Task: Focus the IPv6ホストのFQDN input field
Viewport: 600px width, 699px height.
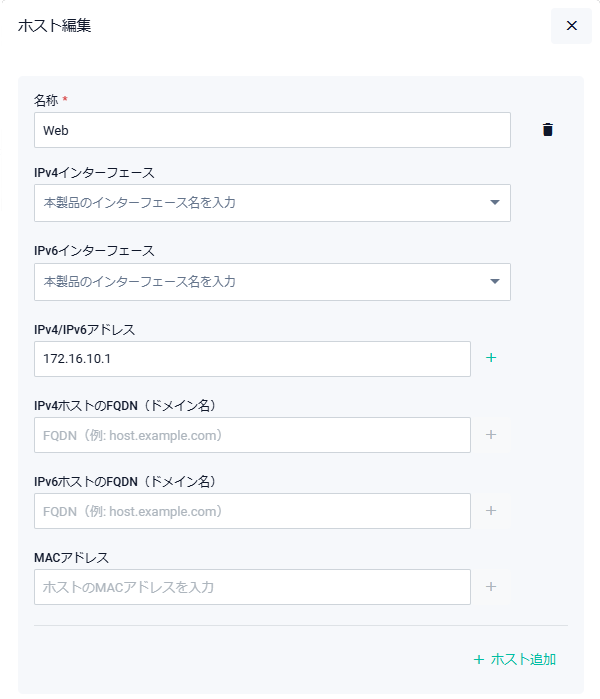Action: point(252,511)
